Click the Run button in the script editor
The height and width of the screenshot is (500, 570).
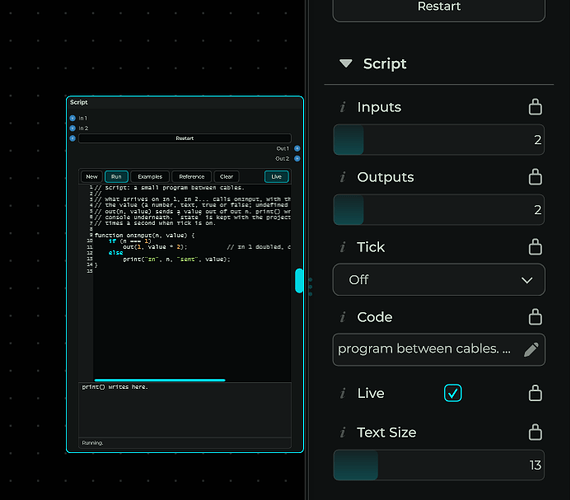(x=116, y=177)
